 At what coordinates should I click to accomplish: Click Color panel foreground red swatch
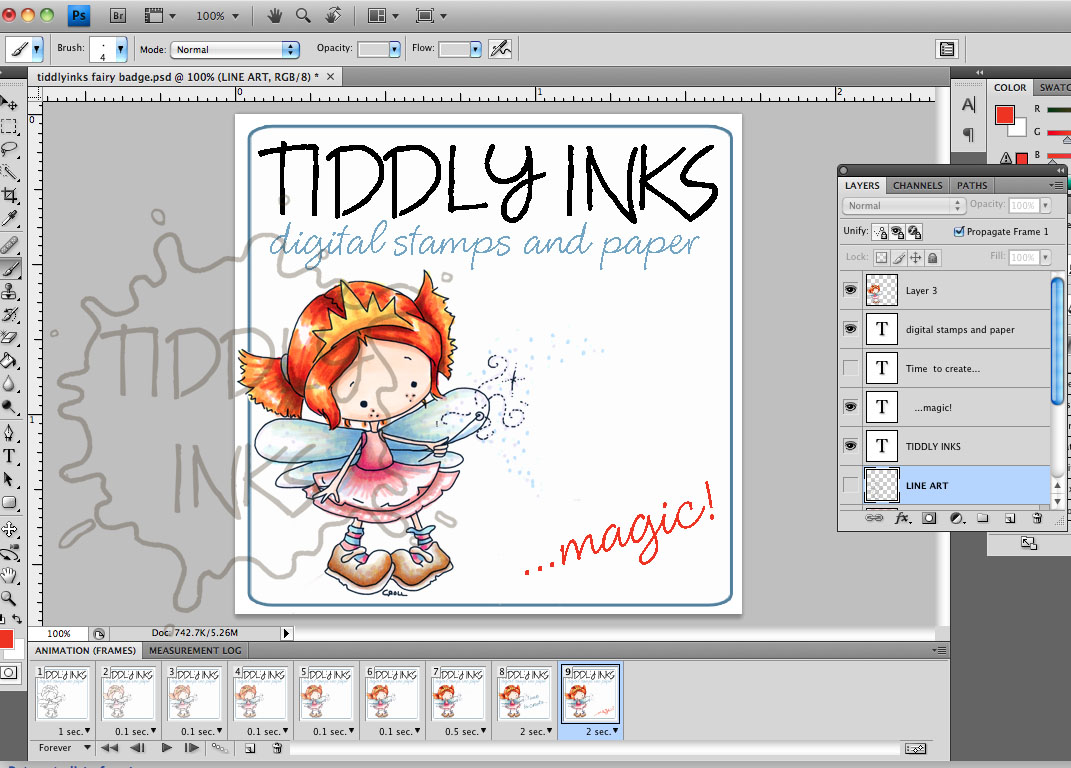[x=1004, y=115]
